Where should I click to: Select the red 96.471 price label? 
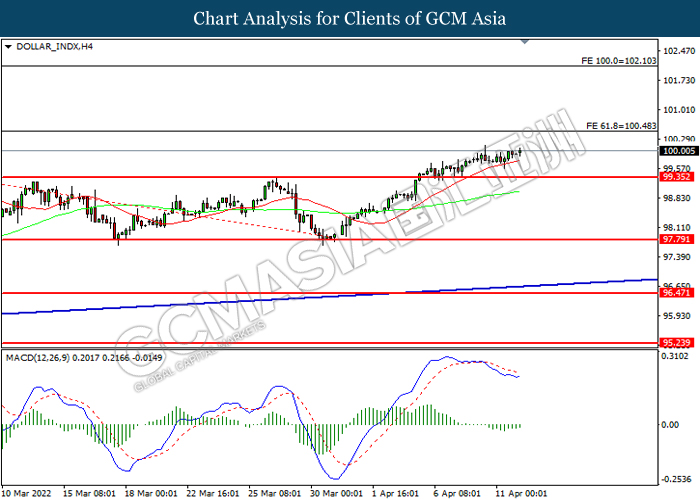(x=677, y=293)
